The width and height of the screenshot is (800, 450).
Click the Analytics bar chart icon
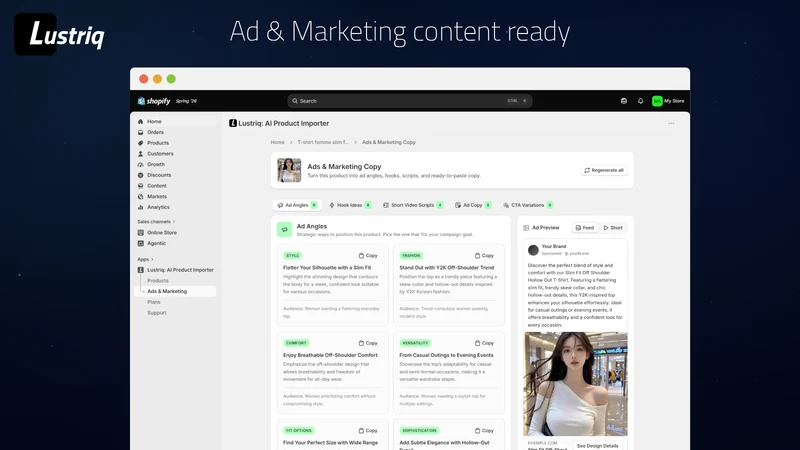pos(140,207)
